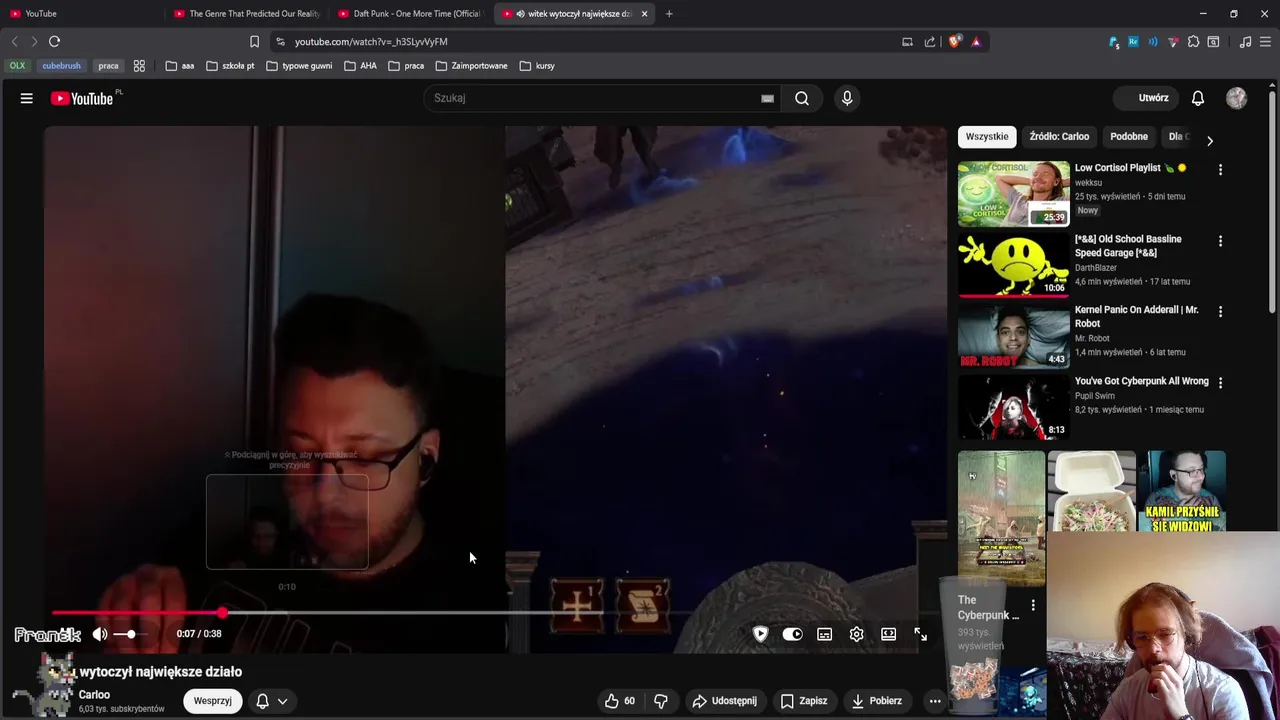The image size is (1280, 720).
Task: Click the Zapisz save button
Action: pos(804,701)
